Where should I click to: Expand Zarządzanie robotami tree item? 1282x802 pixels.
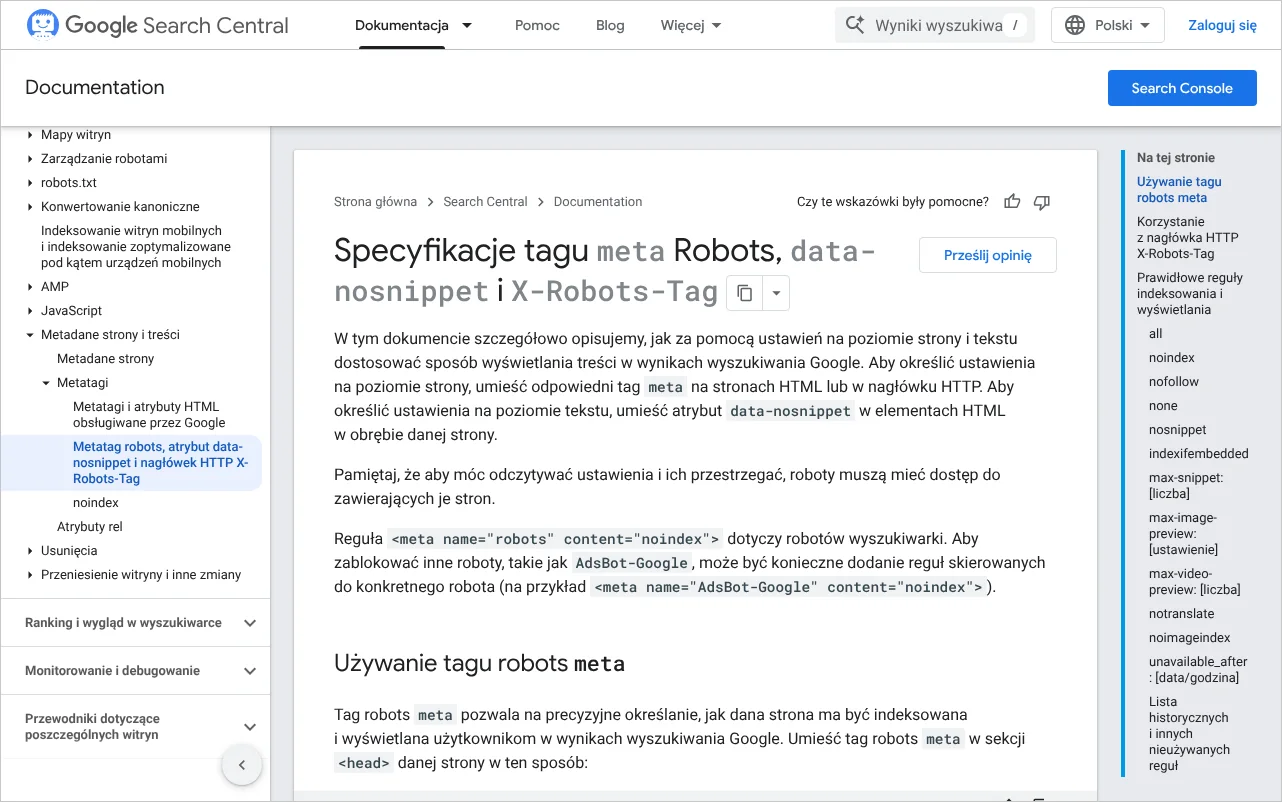click(30, 159)
